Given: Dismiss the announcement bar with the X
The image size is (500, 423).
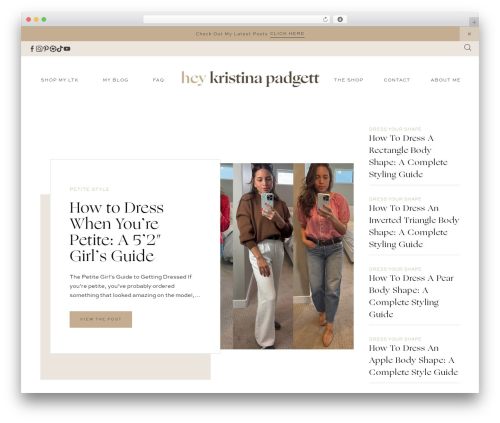Looking at the screenshot, I should 469,34.
